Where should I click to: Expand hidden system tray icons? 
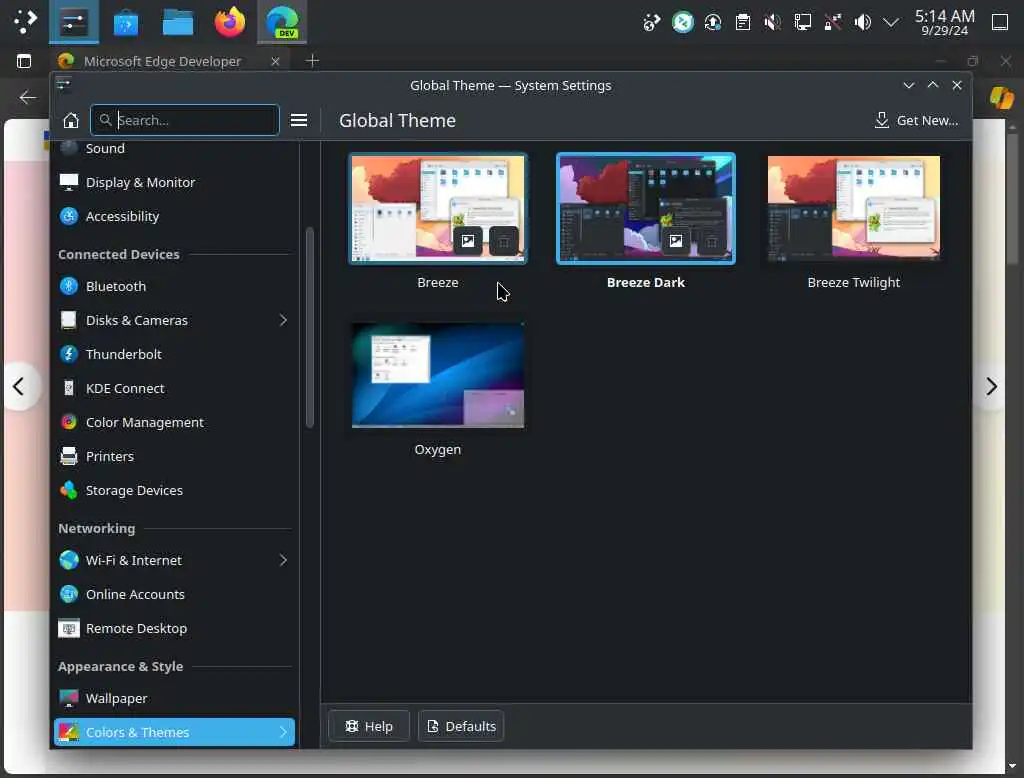(x=891, y=23)
